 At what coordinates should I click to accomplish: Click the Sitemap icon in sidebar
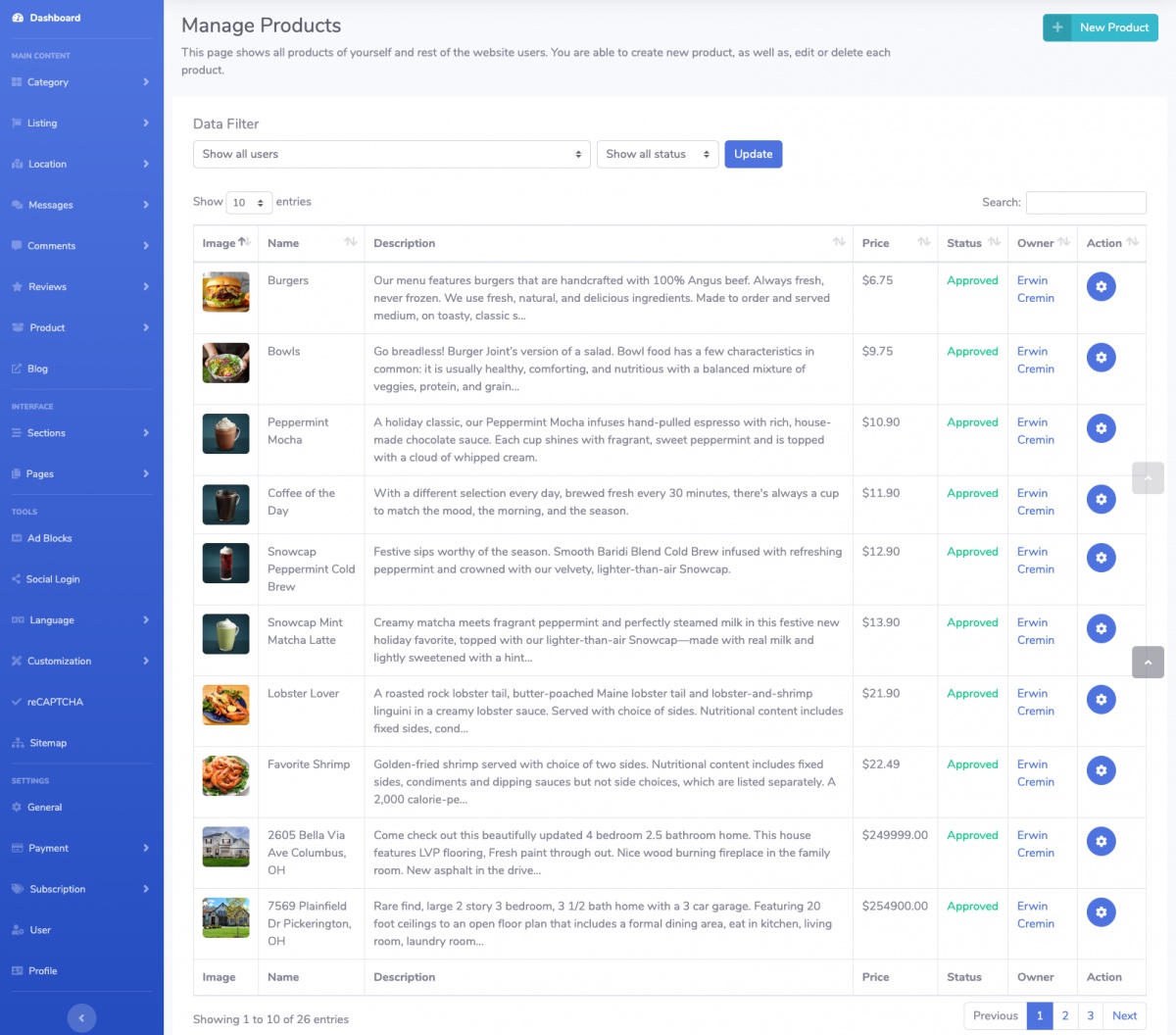pos(18,743)
